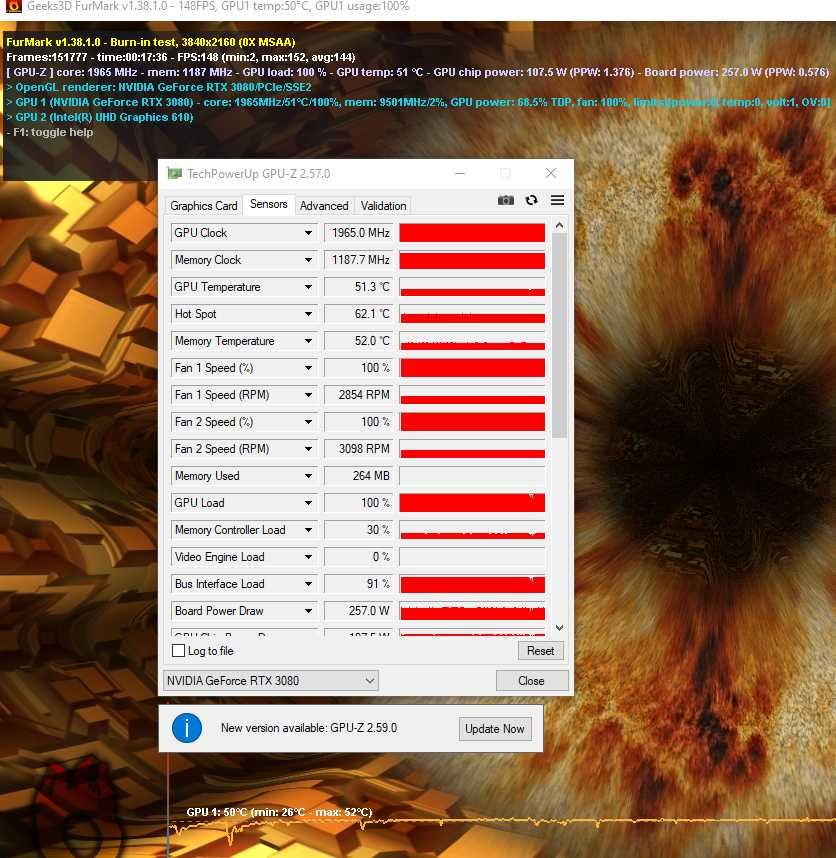This screenshot has height=858, width=836.
Task: Click the 264 MB Memory Used value
Action: pos(358,476)
